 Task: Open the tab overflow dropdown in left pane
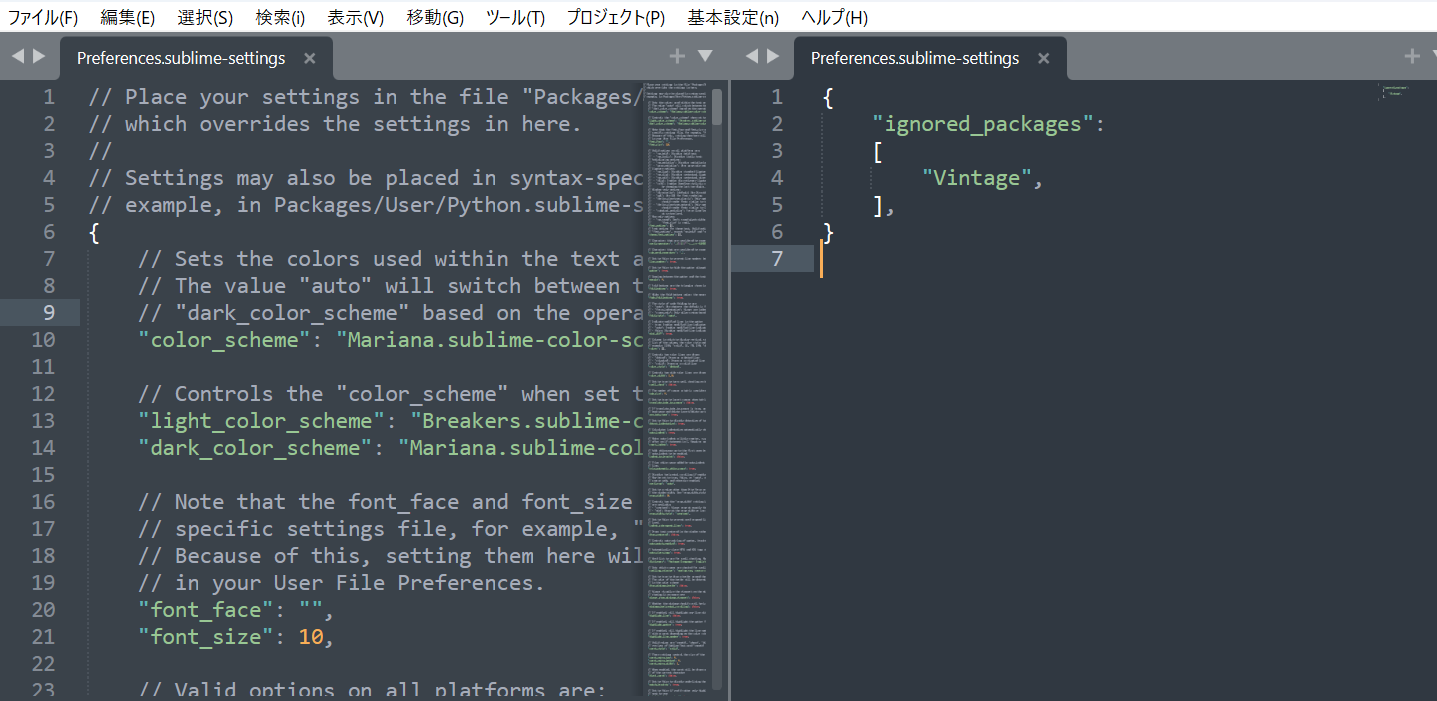click(706, 57)
